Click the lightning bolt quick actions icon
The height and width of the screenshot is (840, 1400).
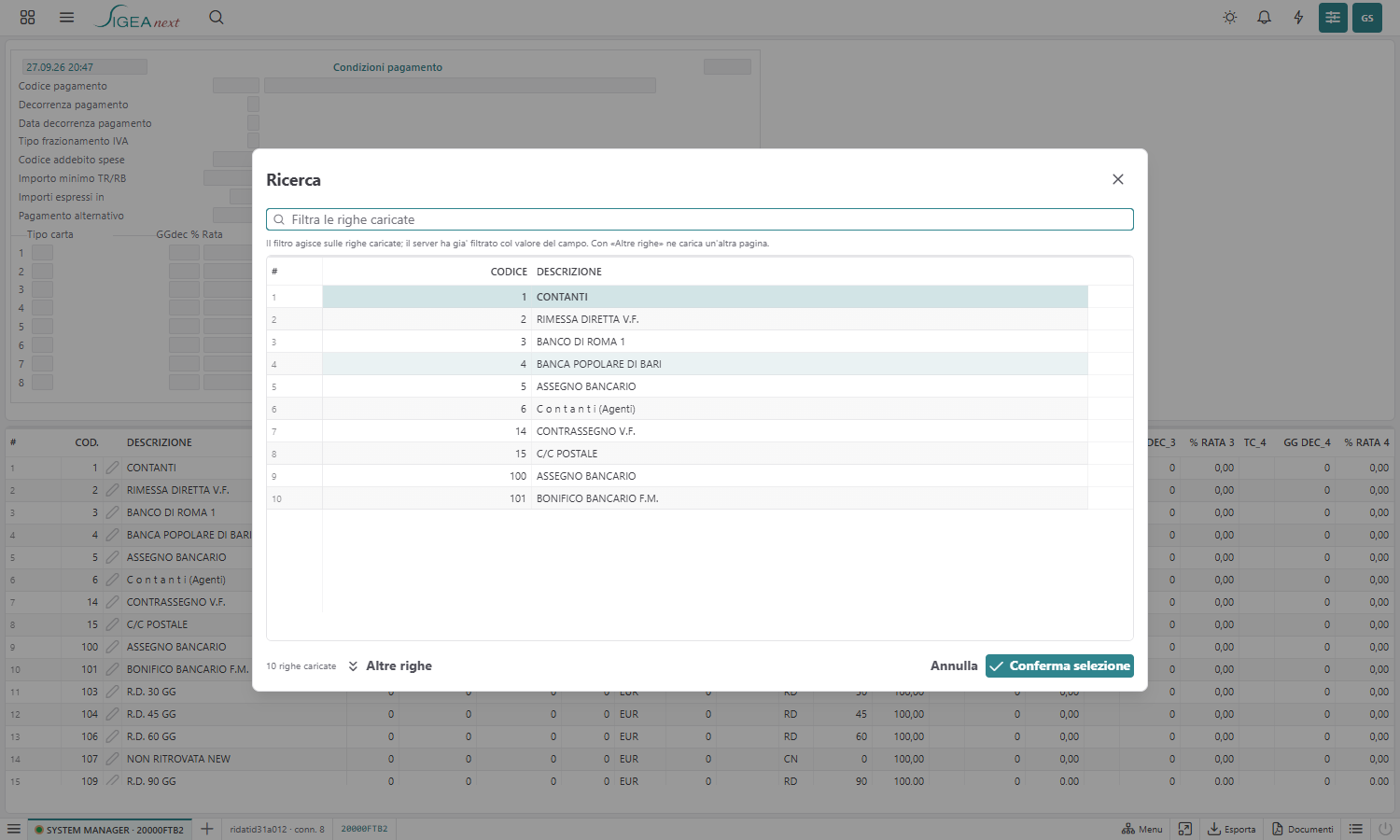(1298, 17)
